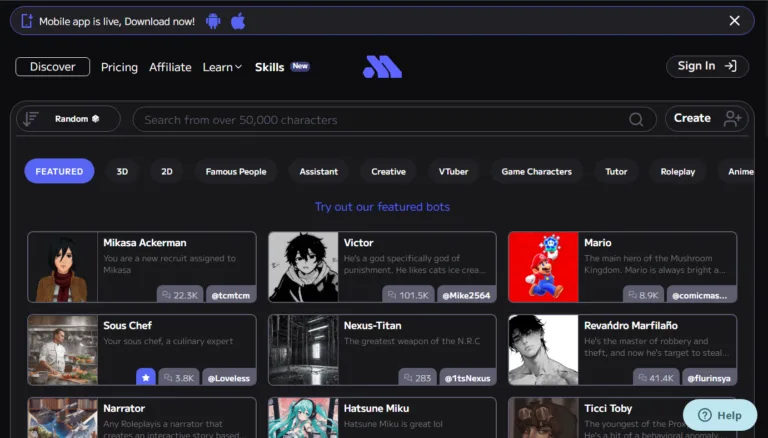Open Mikasa Ackerman character thumbnail
The width and height of the screenshot is (768, 438).
click(x=63, y=267)
